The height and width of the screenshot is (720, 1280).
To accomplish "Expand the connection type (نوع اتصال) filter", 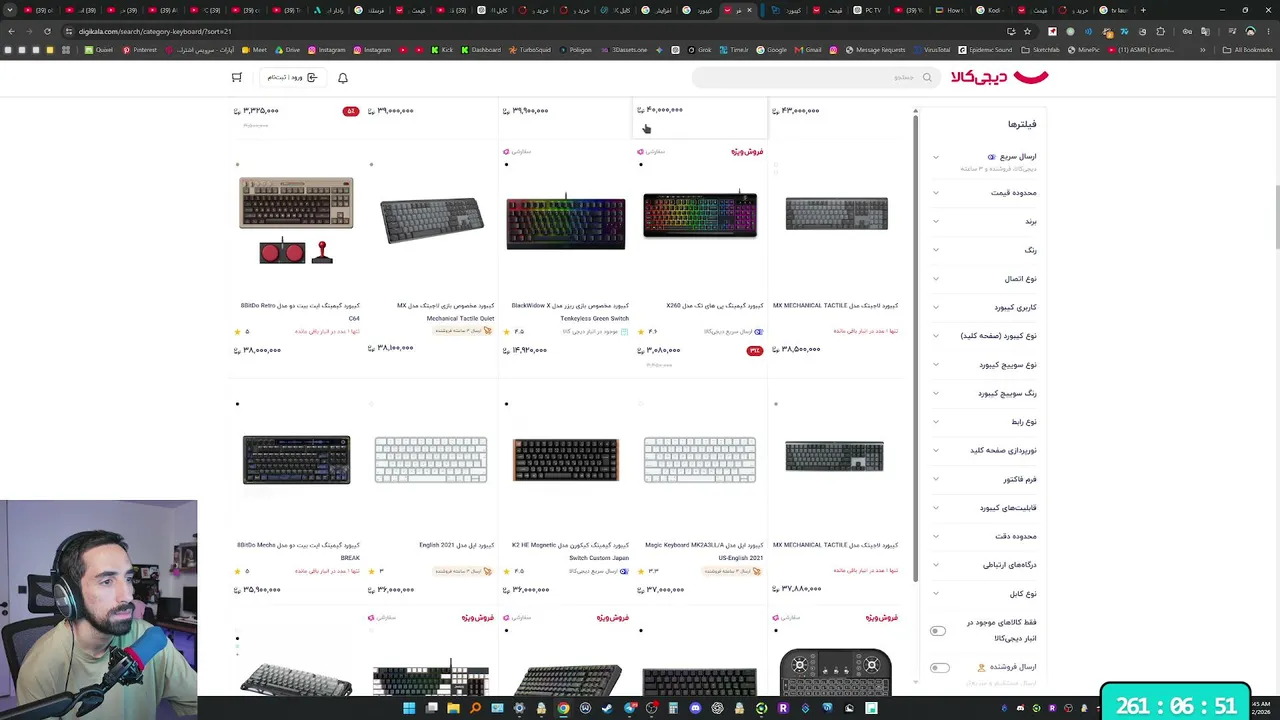I will [x=984, y=279].
